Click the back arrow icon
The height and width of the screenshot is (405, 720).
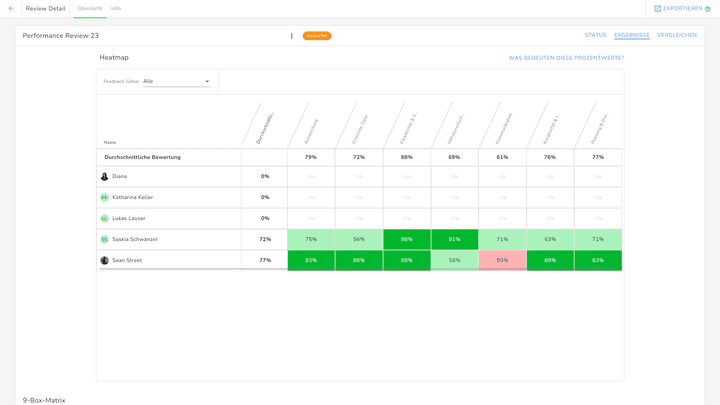pyautogui.click(x=11, y=8)
